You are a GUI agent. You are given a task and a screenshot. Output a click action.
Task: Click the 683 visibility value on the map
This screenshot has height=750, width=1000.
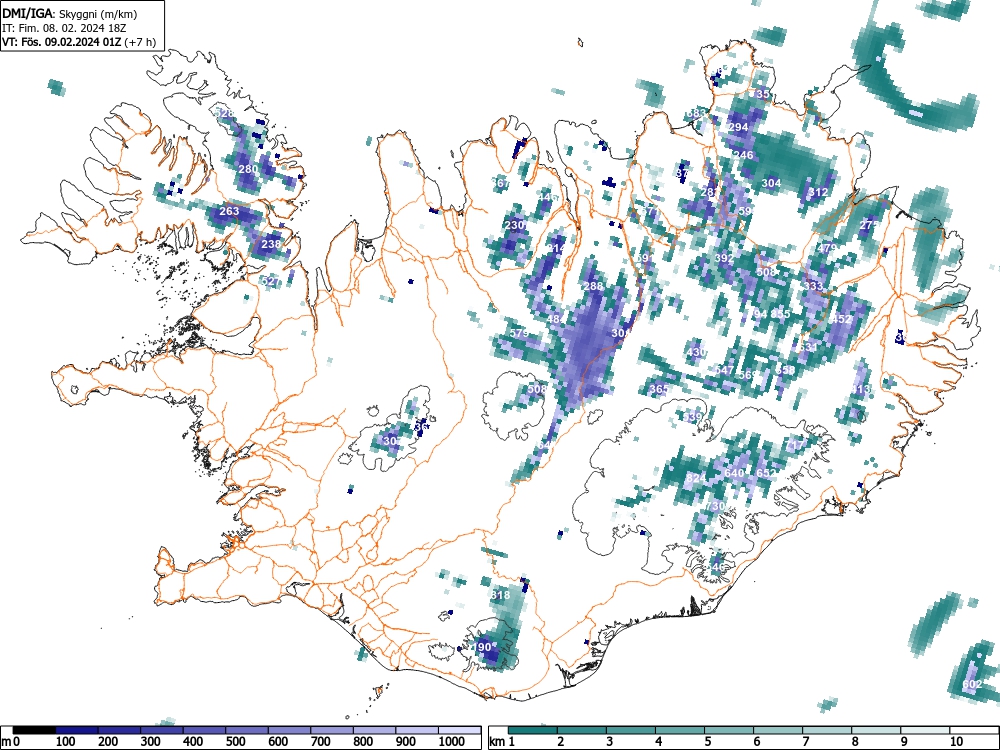[696, 114]
